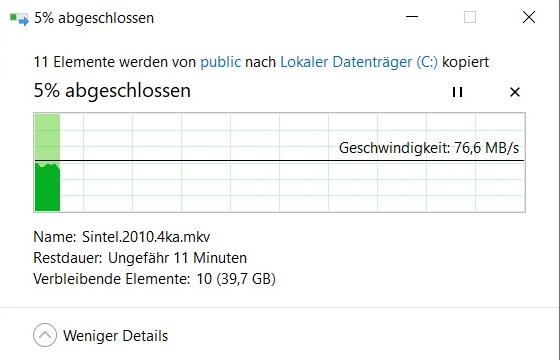Click the 'Weniger Details' label
Viewport: 560px width, 360px height.
(115, 336)
